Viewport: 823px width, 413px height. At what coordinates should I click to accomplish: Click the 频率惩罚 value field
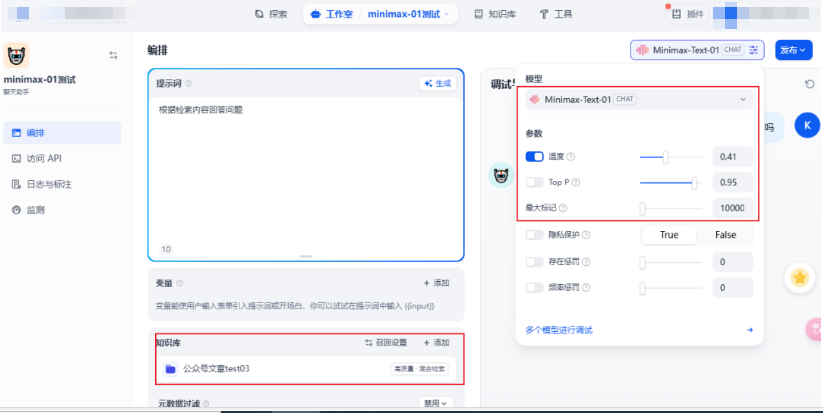click(733, 288)
